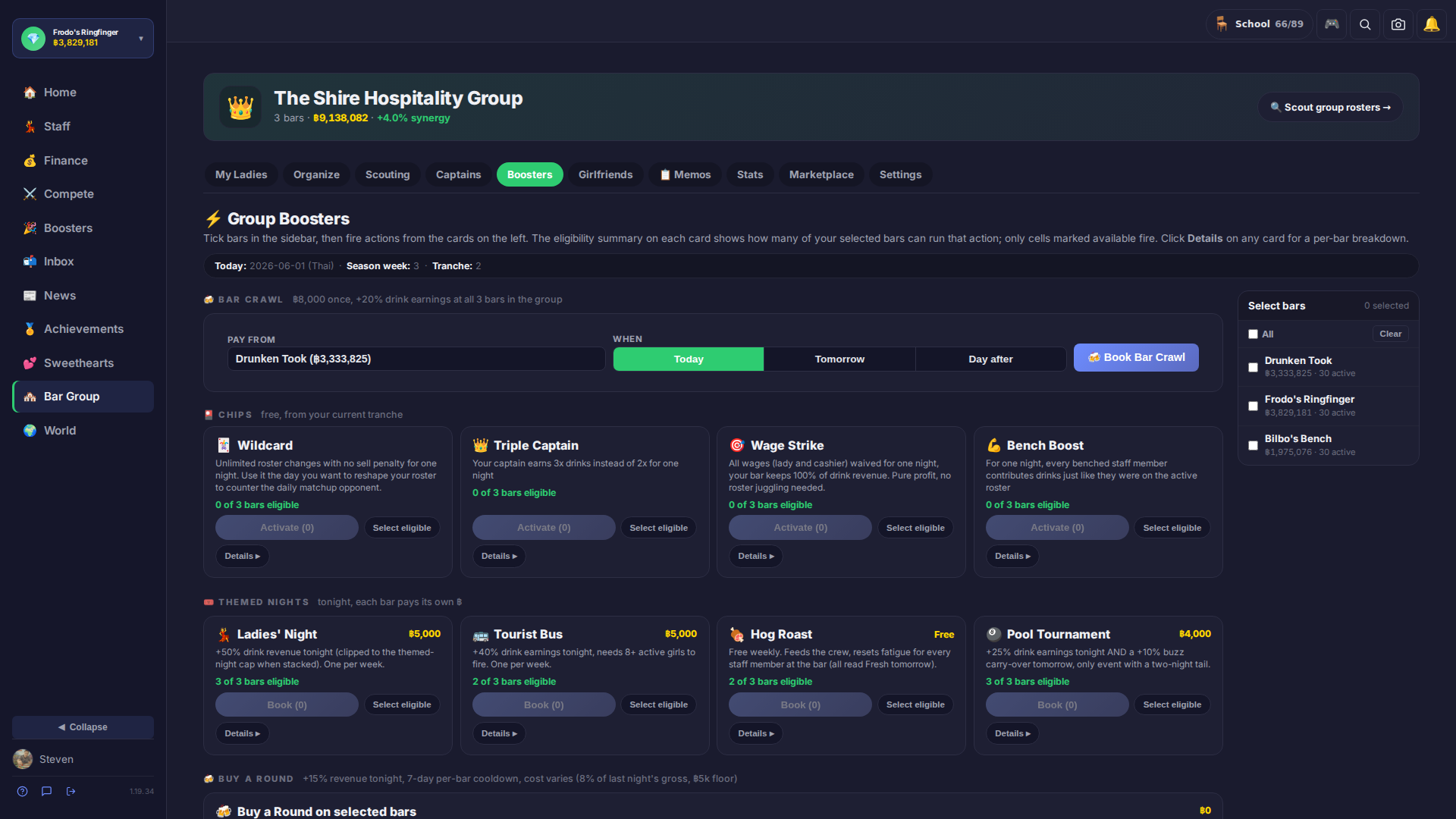The height and width of the screenshot is (819, 1456).
Task: Switch to the Settings tab
Action: pyautogui.click(x=900, y=174)
